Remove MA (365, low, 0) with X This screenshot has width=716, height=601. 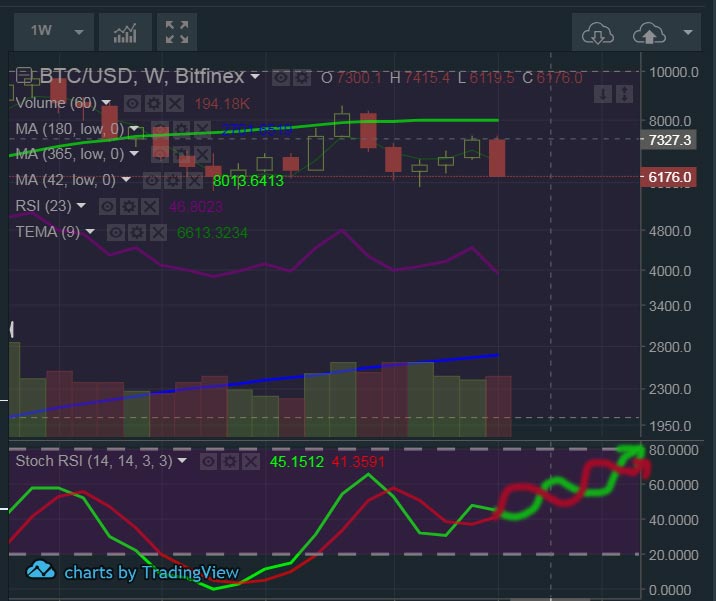202,154
